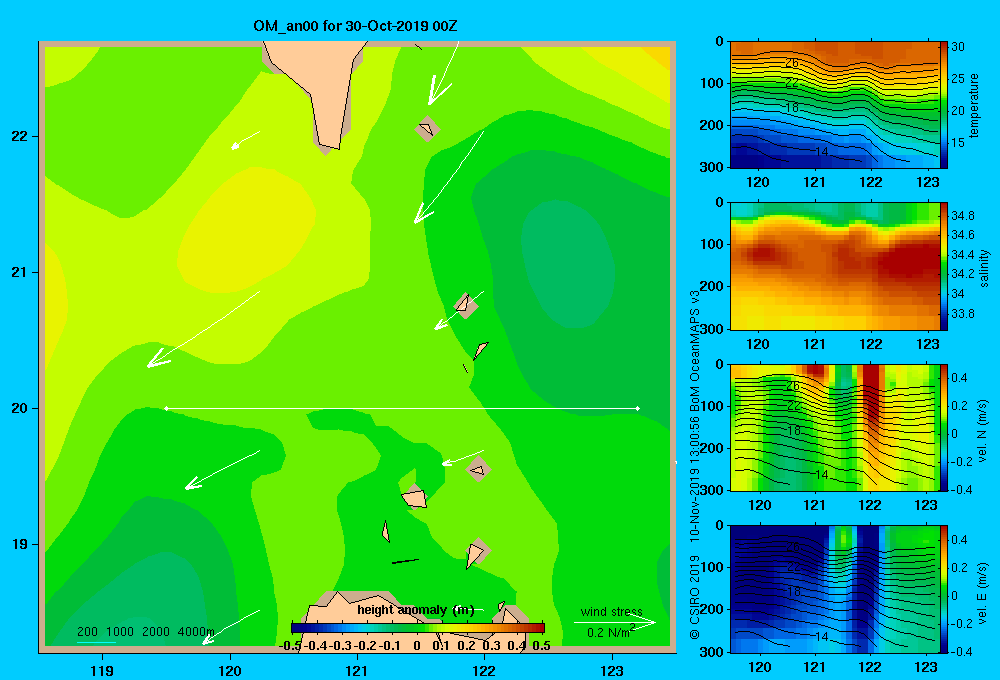
Task: Click latitude label 22 on main map
Action: click(x=20, y=137)
